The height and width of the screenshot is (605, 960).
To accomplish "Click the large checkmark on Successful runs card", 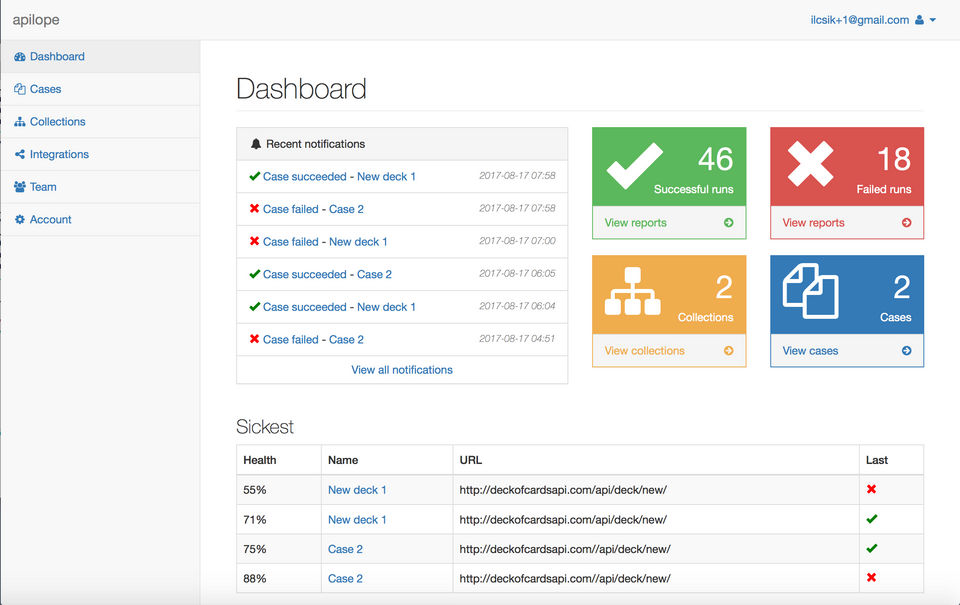I will (634, 165).
